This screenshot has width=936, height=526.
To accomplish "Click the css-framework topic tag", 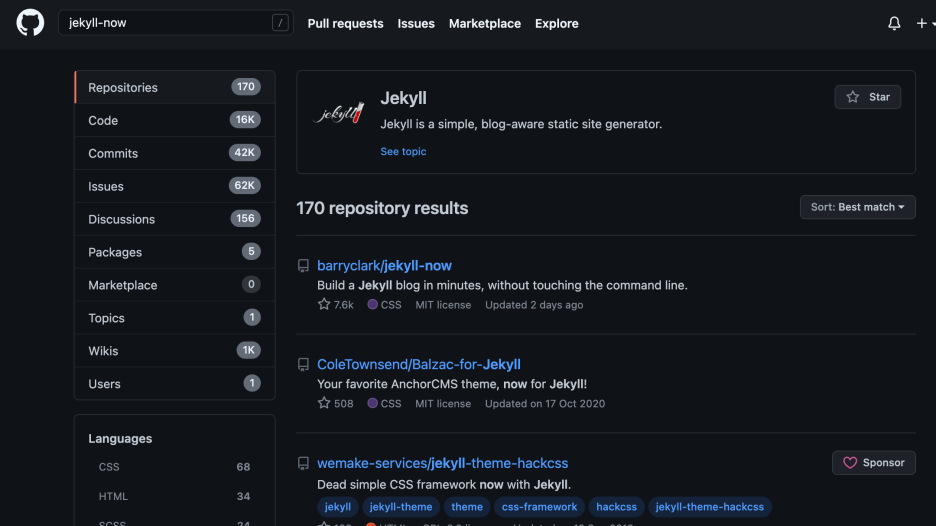I will click(x=539, y=506).
